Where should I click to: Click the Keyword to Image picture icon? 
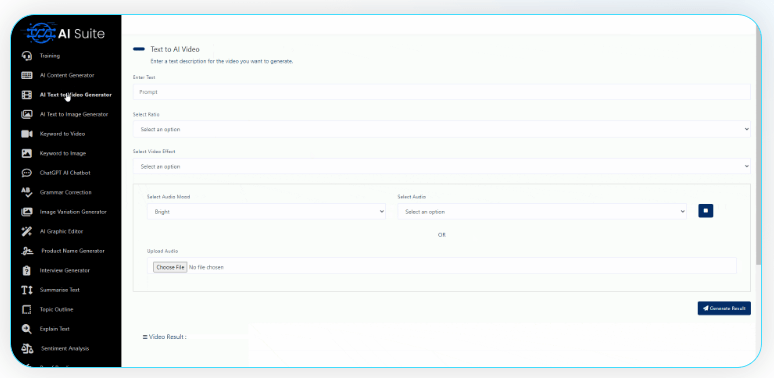pyautogui.click(x=27, y=153)
